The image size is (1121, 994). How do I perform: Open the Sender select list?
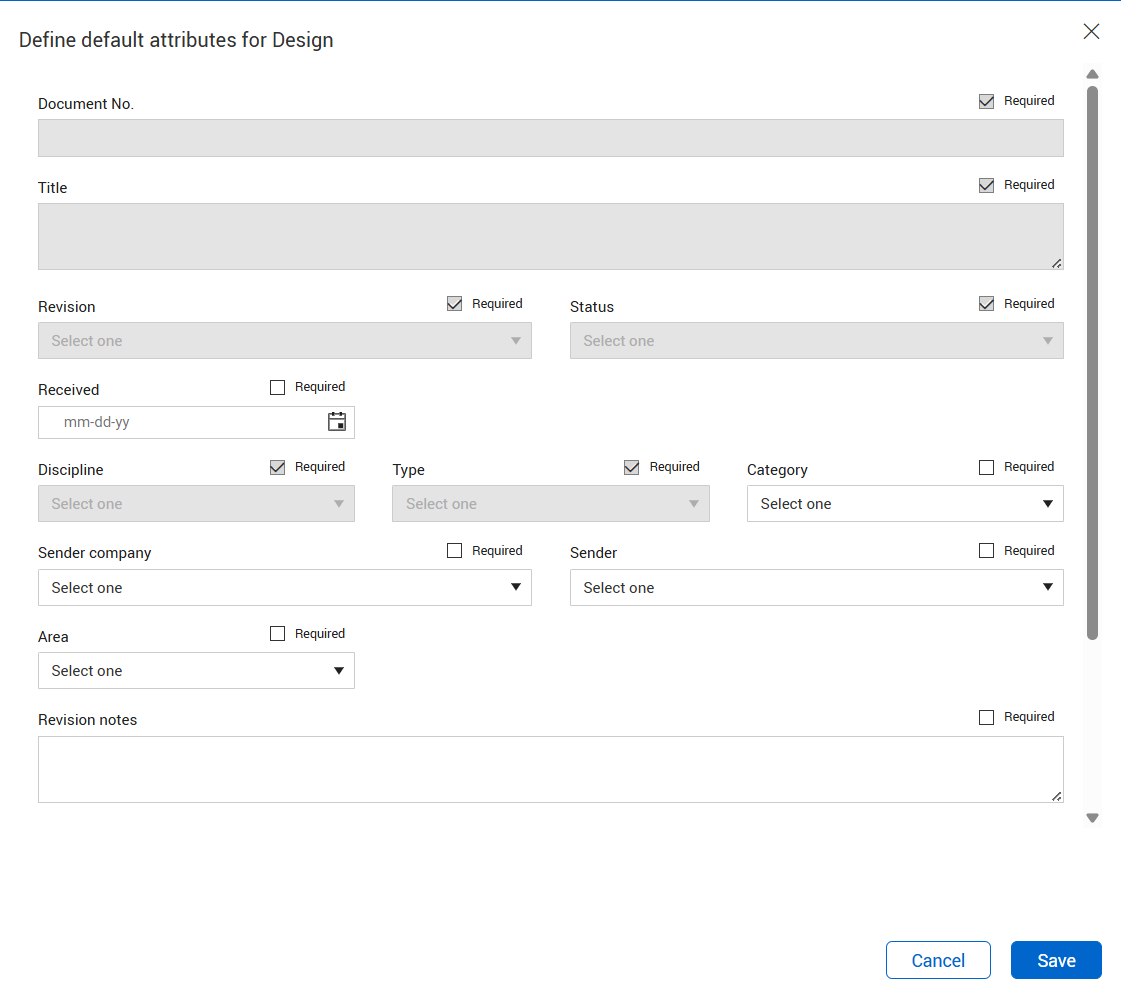tap(816, 588)
